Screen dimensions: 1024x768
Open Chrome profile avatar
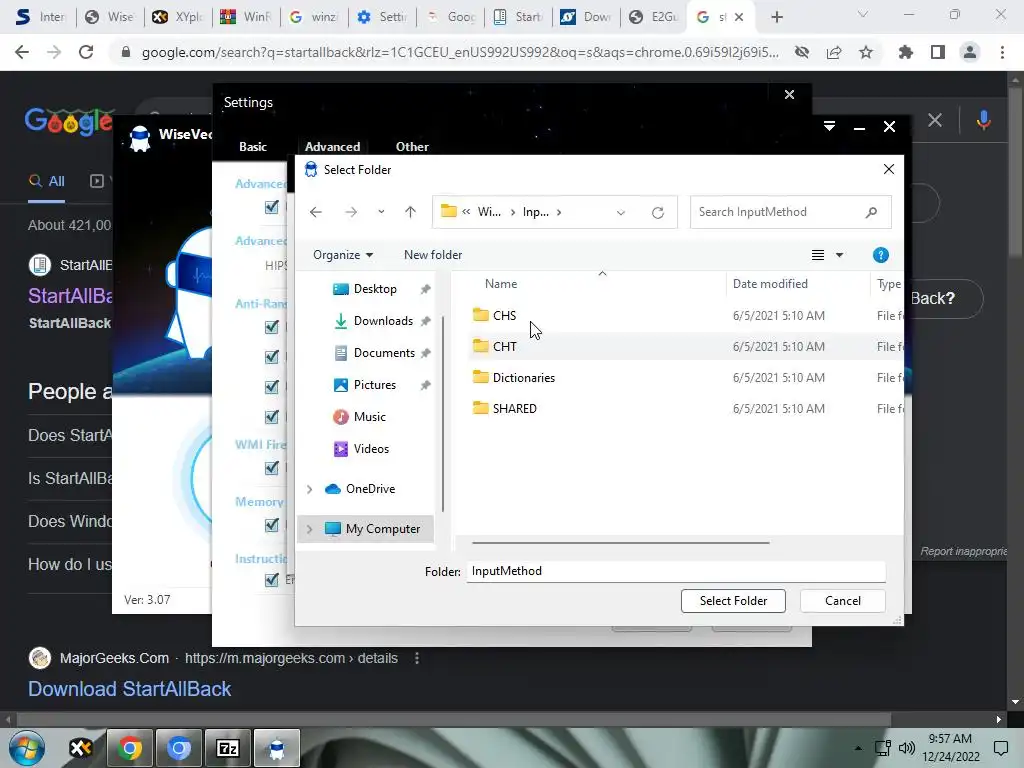970,52
